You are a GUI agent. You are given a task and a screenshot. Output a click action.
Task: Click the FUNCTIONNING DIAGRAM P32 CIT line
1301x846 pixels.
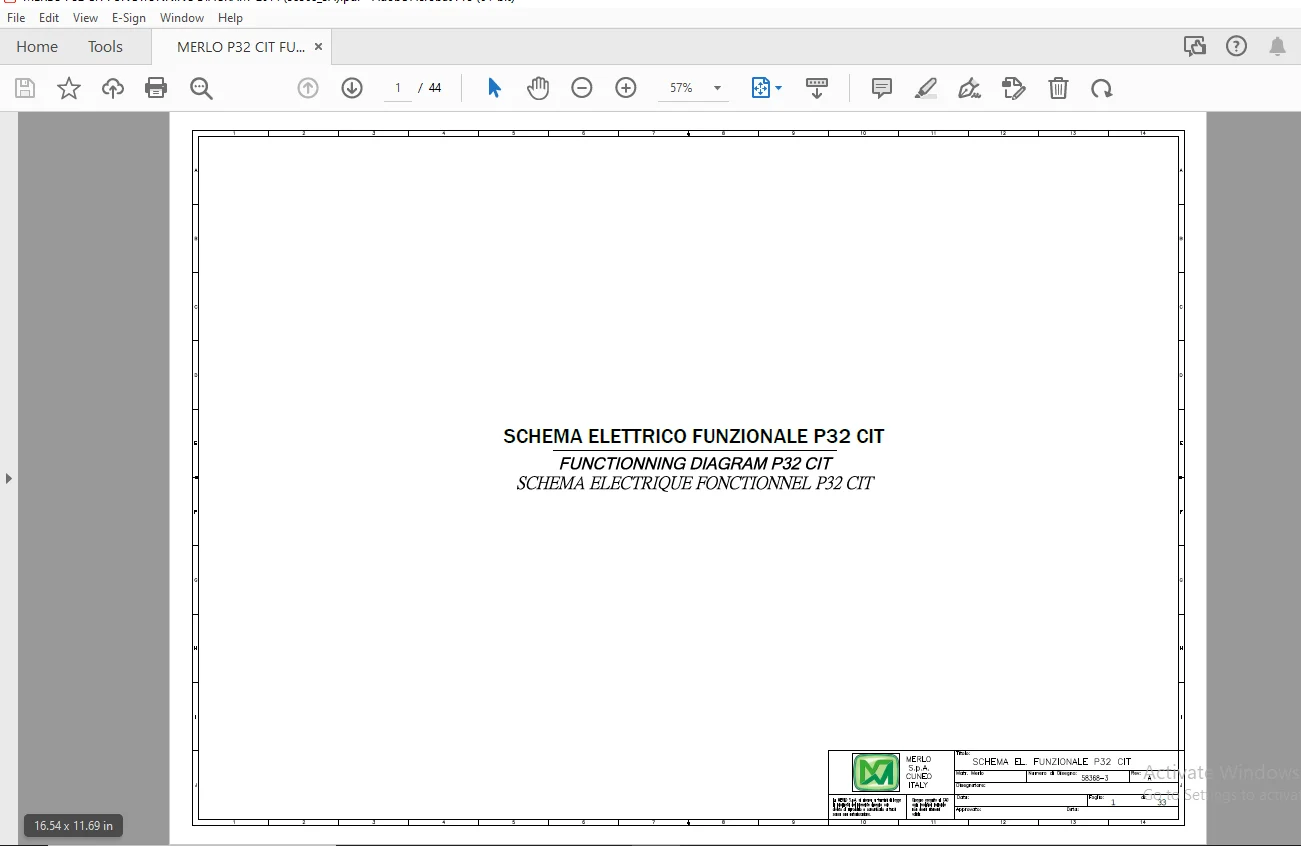click(x=696, y=464)
